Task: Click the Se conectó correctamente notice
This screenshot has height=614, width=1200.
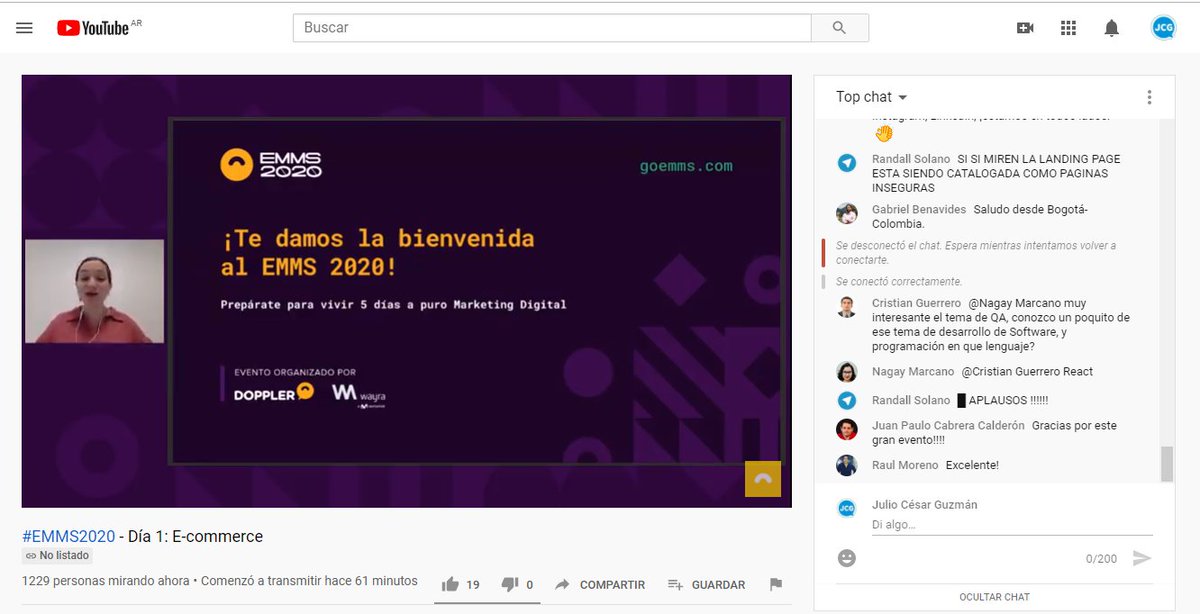Action: pyautogui.click(x=899, y=282)
